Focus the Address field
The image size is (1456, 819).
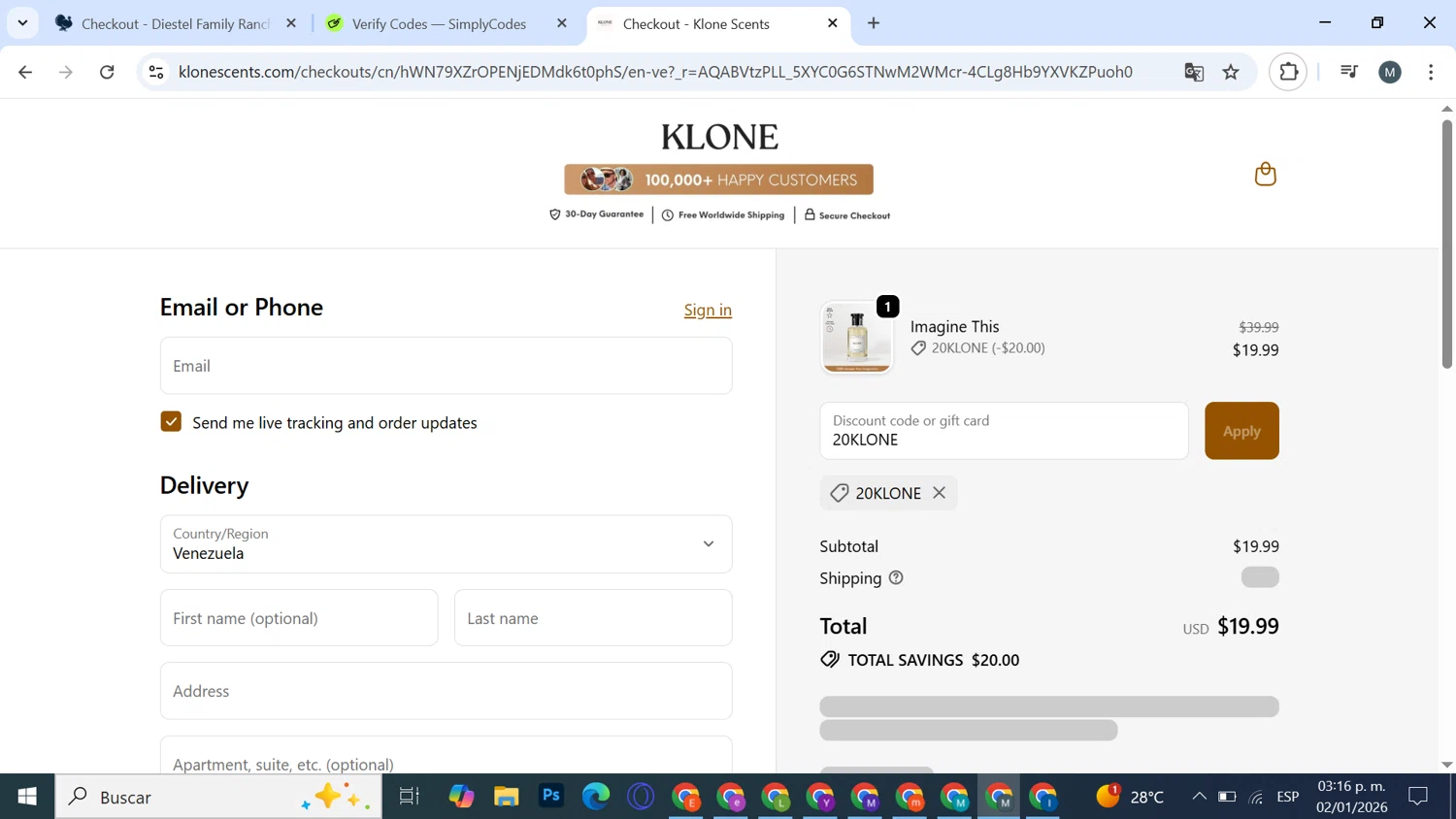pyautogui.click(x=446, y=691)
